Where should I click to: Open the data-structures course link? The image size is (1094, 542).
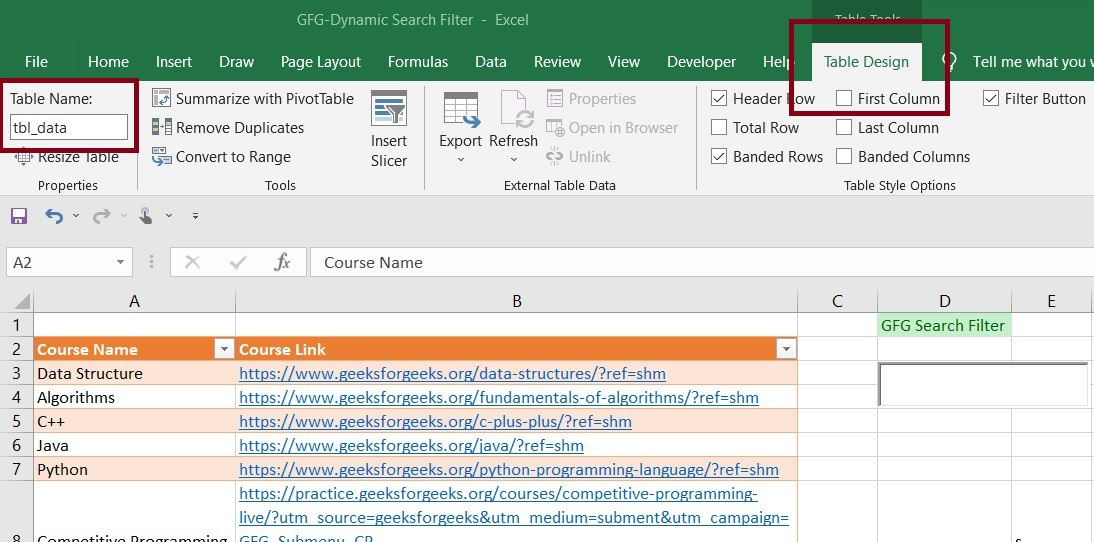click(x=452, y=373)
